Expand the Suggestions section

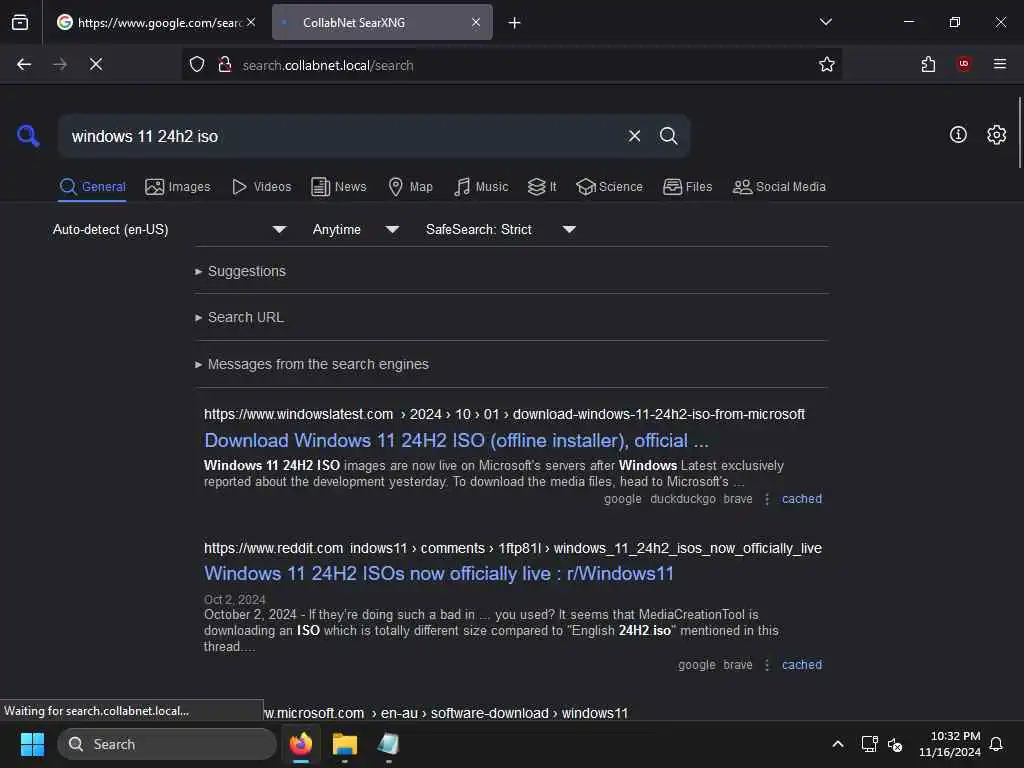click(240, 271)
